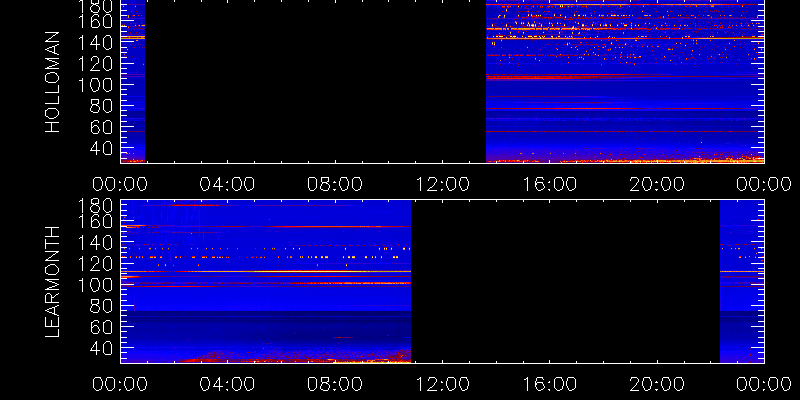This screenshot has height=400, width=800.
Task: Select the 140 tick label on Holloman axis
Action: [x=96, y=42]
